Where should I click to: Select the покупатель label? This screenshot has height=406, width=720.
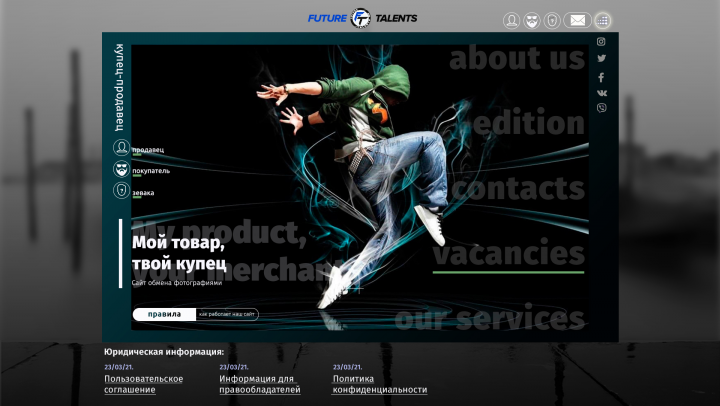pyautogui.click(x=151, y=171)
